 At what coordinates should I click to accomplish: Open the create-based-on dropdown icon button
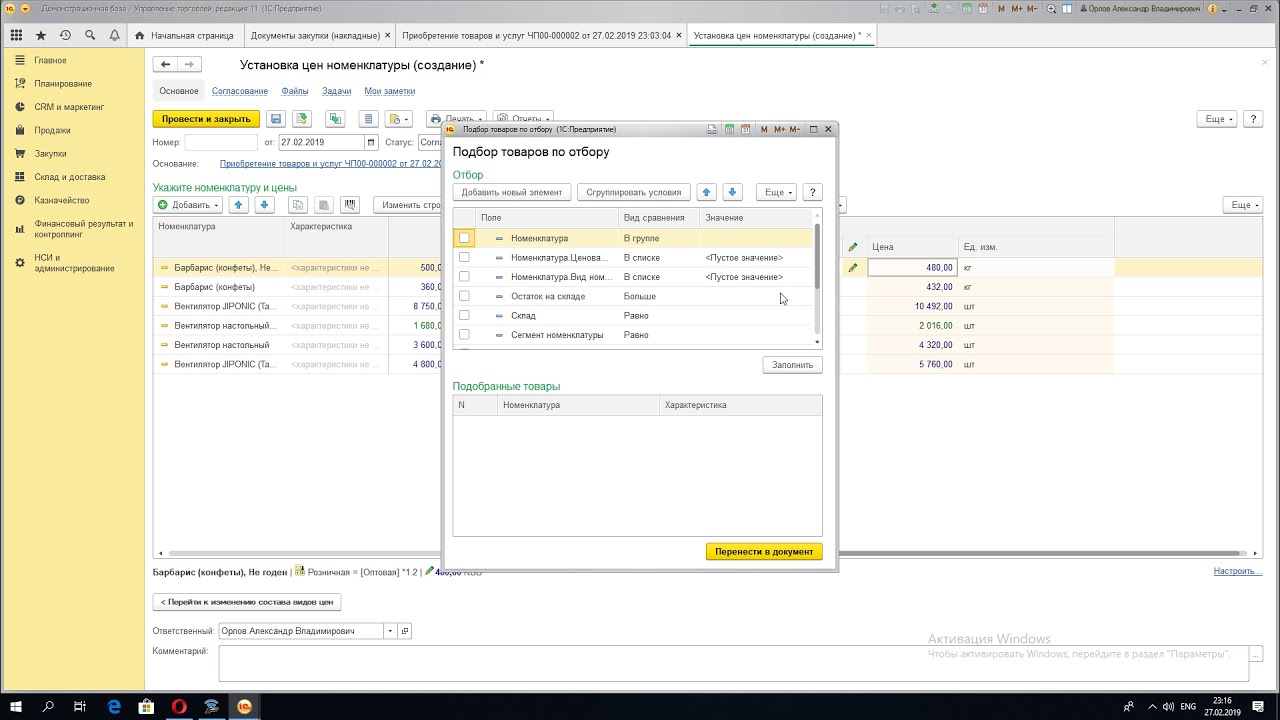(399, 119)
